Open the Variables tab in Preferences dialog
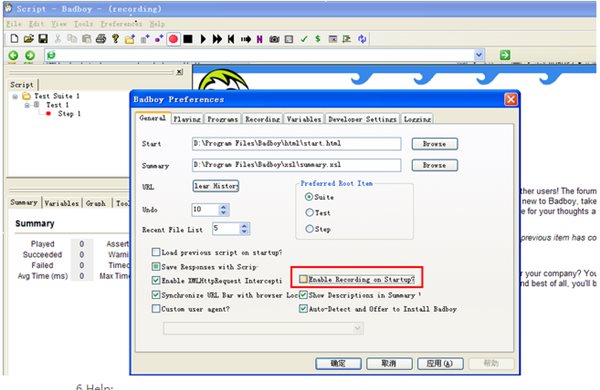Image resolution: width=600 pixels, height=390 pixels. point(304,119)
